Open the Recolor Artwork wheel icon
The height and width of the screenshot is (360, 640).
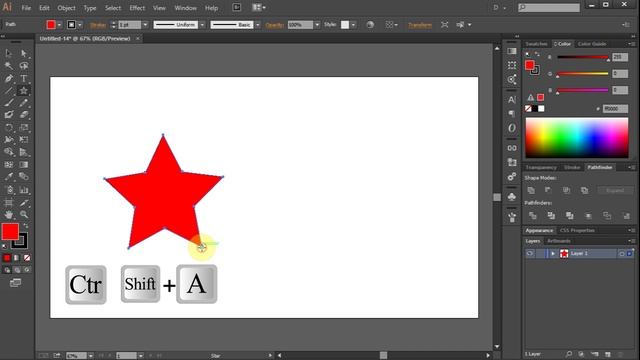click(x=370, y=25)
